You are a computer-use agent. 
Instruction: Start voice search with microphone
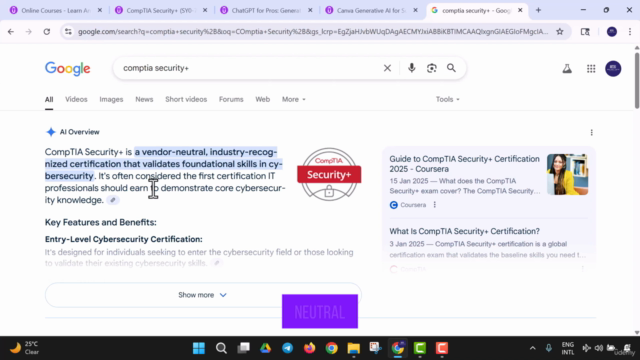(x=411, y=68)
